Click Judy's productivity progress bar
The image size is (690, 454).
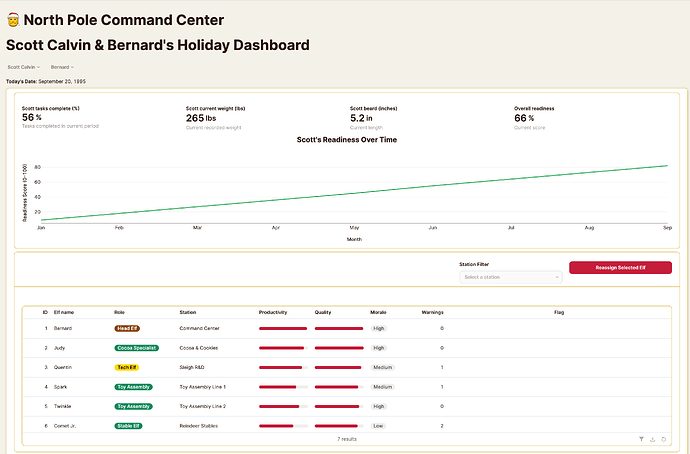tap(282, 348)
